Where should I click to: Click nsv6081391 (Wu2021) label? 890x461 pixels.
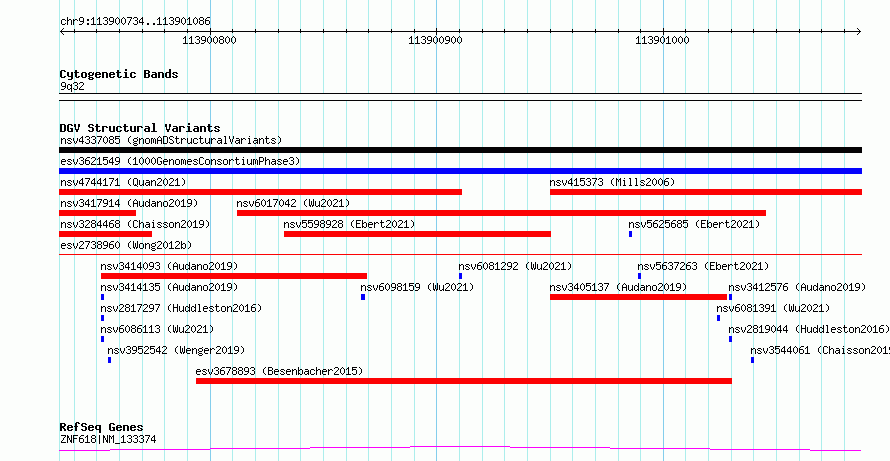coord(773,308)
